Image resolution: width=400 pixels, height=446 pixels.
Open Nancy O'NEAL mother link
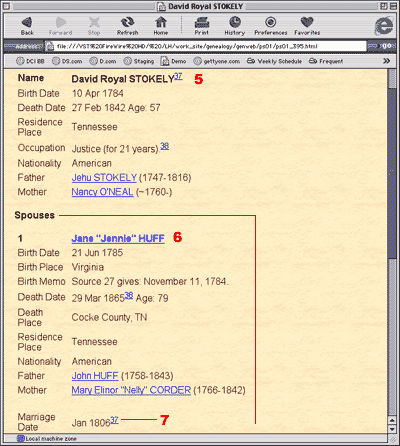pyautogui.click(x=102, y=192)
